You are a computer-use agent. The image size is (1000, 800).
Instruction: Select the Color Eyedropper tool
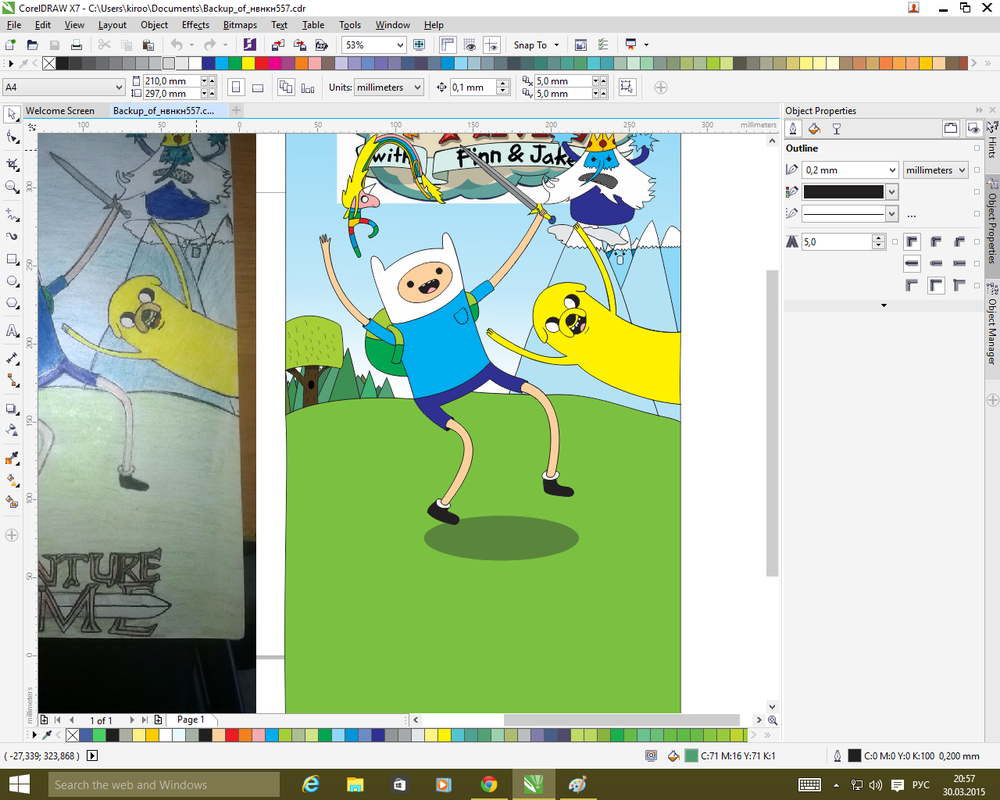[x=11, y=458]
